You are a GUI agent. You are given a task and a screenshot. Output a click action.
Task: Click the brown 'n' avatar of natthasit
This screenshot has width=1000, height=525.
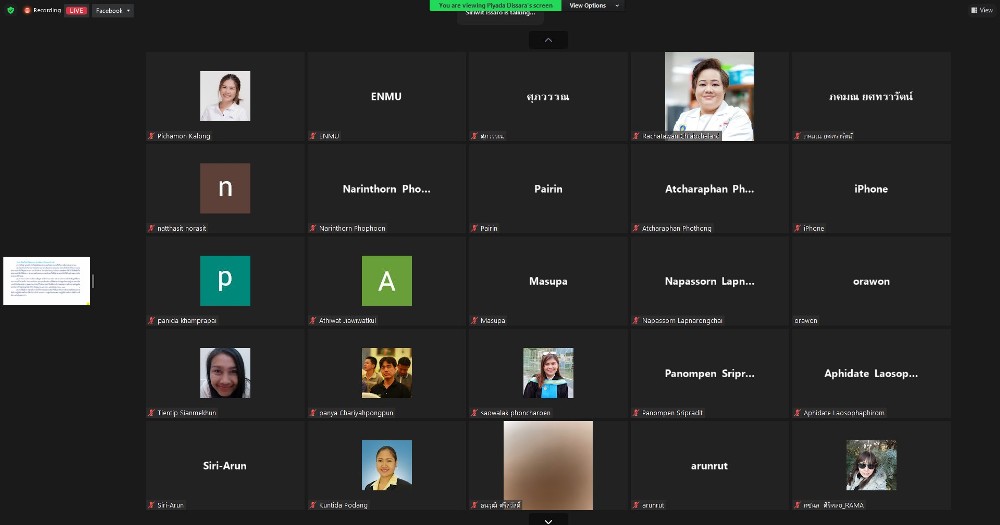(x=225, y=188)
